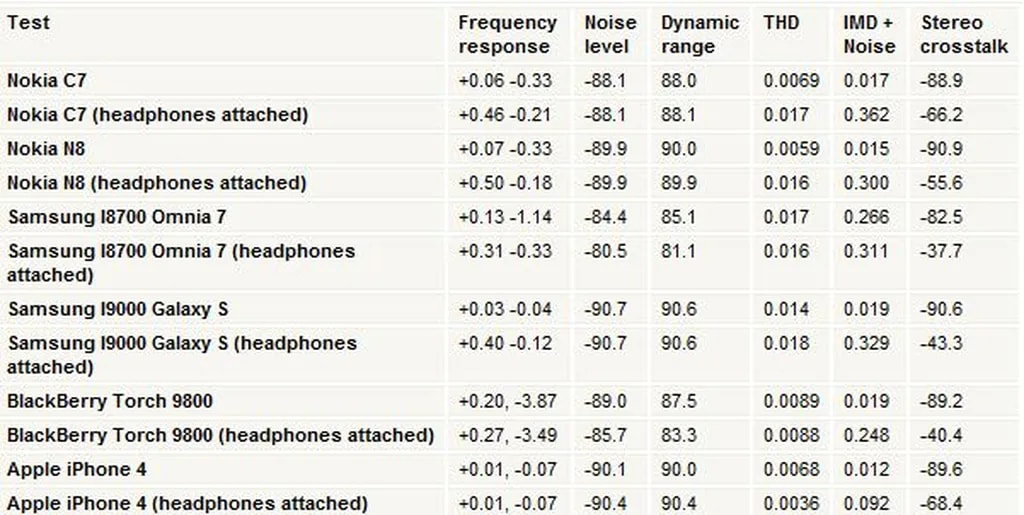The image size is (1024, 515).
Task: Click the 0.0036 THD value
Action: pyautogui.click(x=791, y=503)
